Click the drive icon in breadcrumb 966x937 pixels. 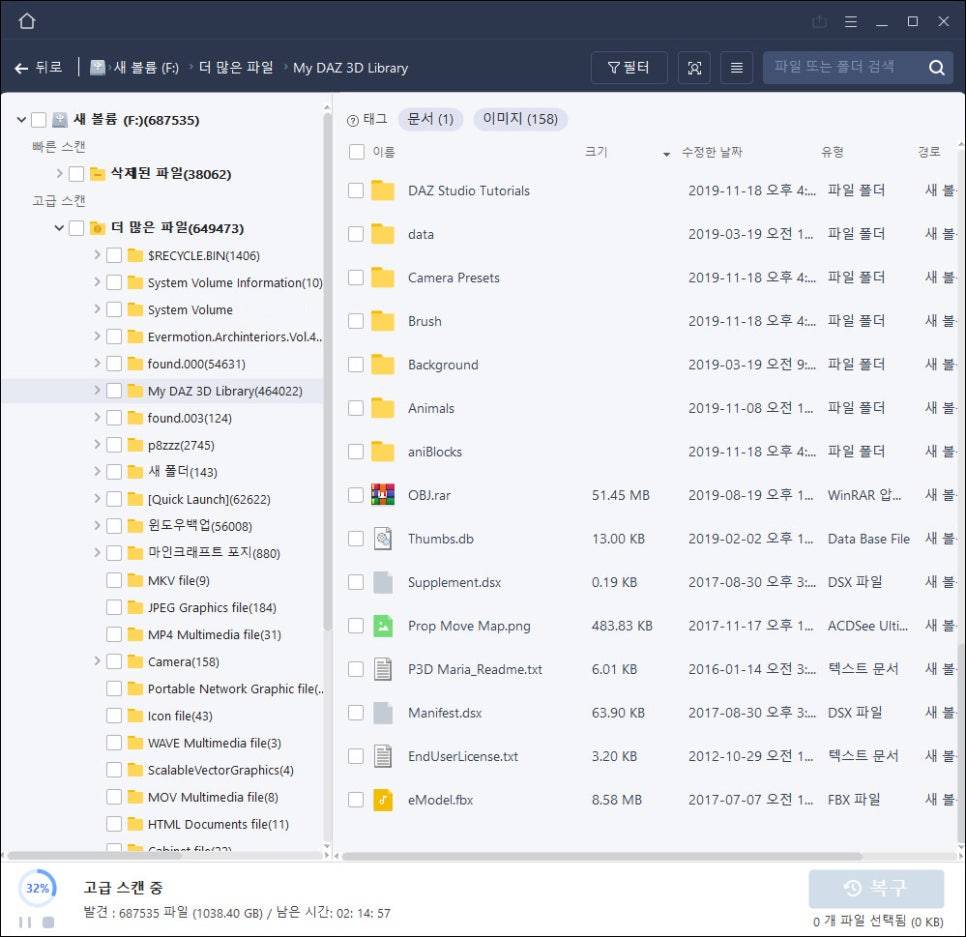tap(97, 68)
